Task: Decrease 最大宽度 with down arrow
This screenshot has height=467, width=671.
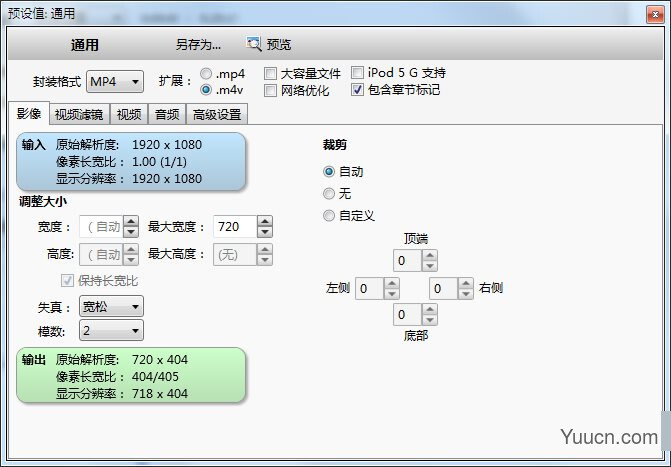Action: (265, 232)
